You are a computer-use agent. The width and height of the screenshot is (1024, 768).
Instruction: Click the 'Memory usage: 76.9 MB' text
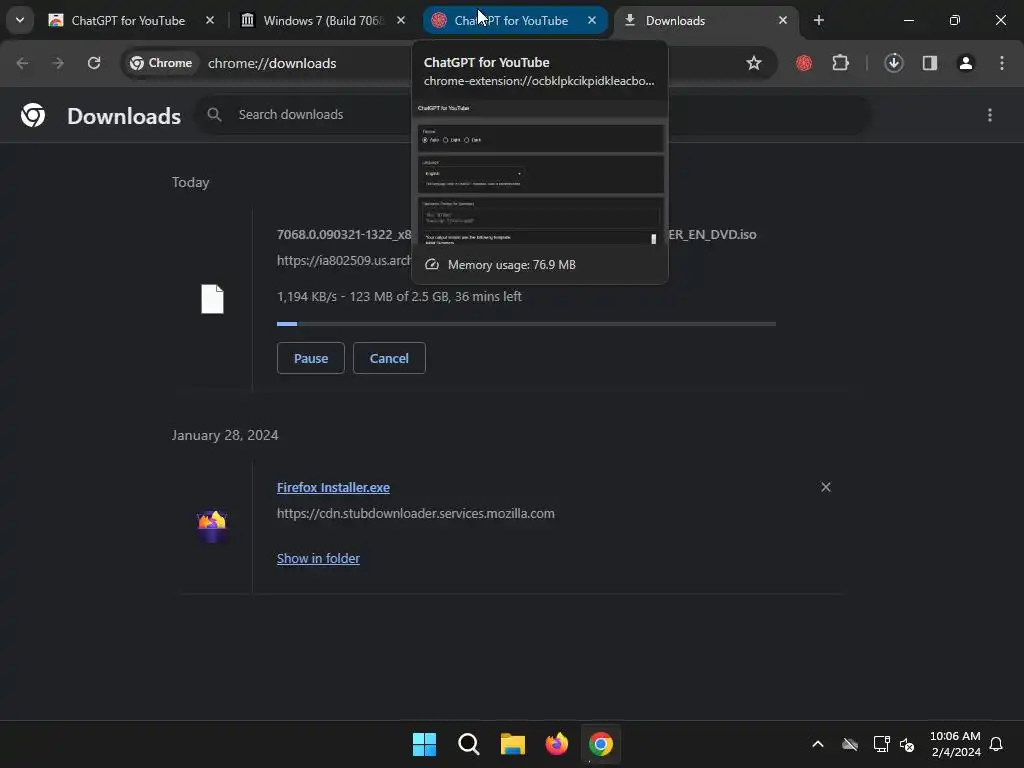pos(511,264)
